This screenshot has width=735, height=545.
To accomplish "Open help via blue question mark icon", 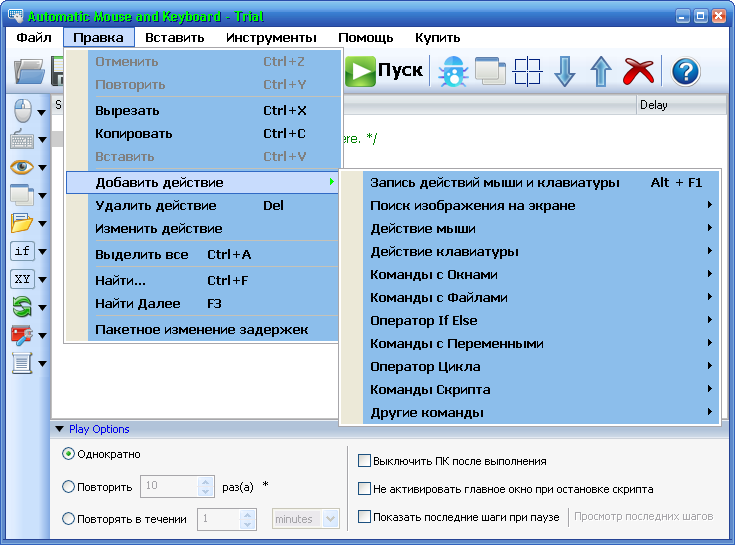I will point(686,72).
